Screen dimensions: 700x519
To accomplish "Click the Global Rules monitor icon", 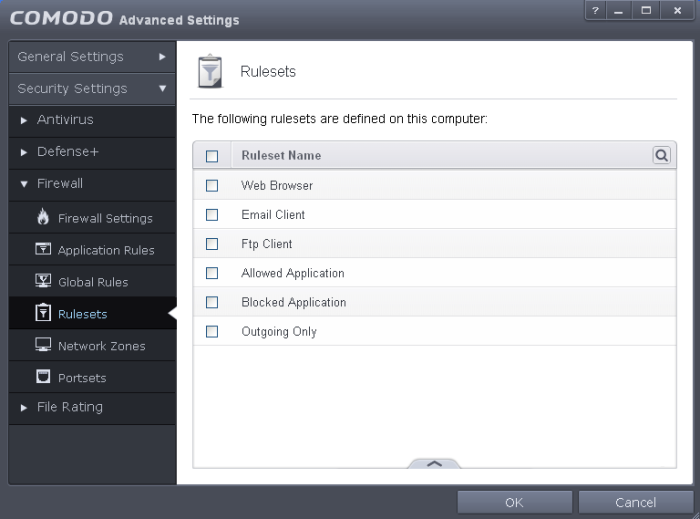I will click(x=43, y=282).
